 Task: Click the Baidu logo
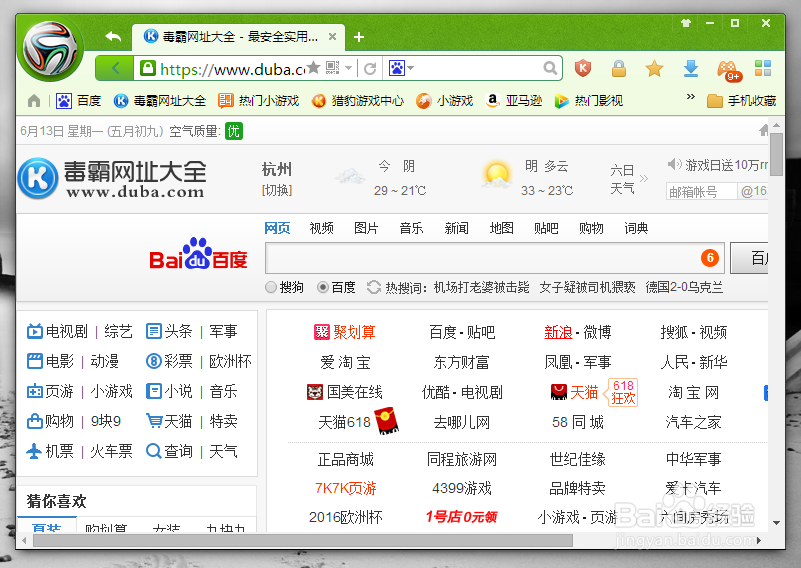click(198, 254)
